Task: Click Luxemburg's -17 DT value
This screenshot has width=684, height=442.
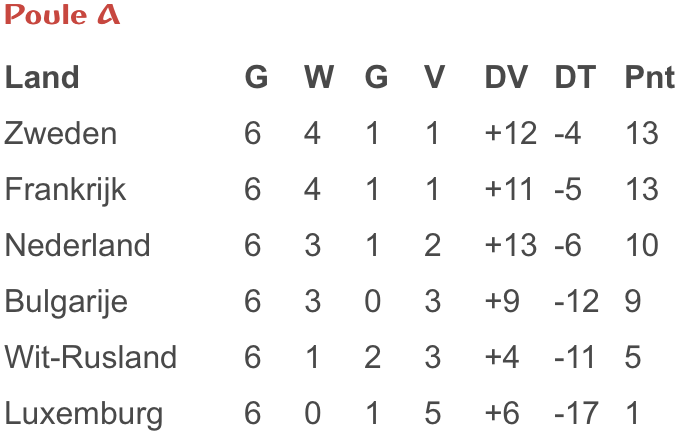Action: click(x=577, y=413)
